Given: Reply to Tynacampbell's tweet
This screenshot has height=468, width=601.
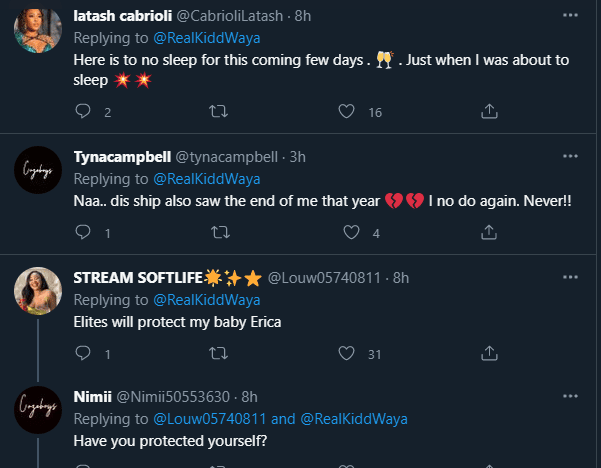Looking at the screenshot, I should 84,233.
